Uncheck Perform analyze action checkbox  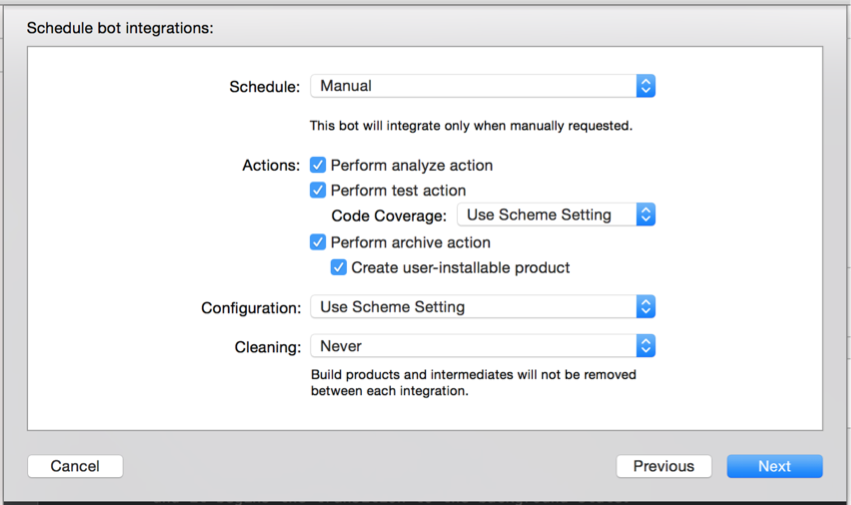tap(317, 165)
